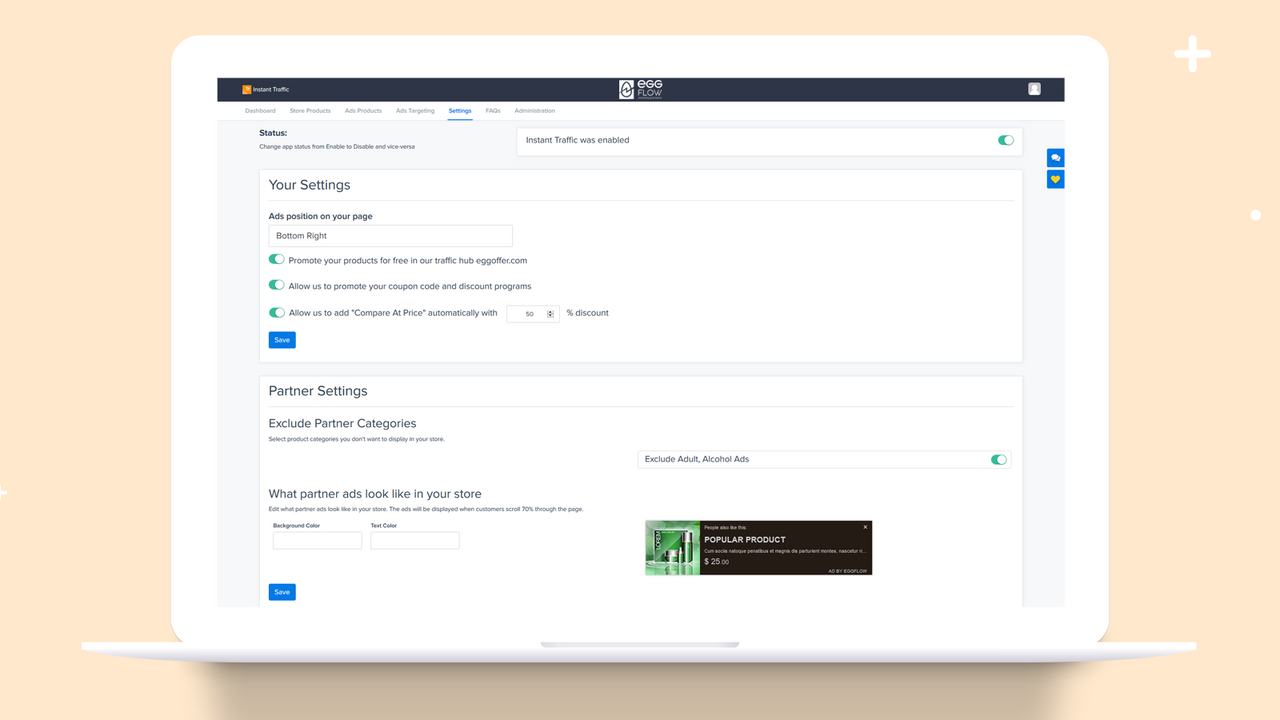Go to the FAQs tab
Screen dimensions: 1280x720
(x=493, y=110)
